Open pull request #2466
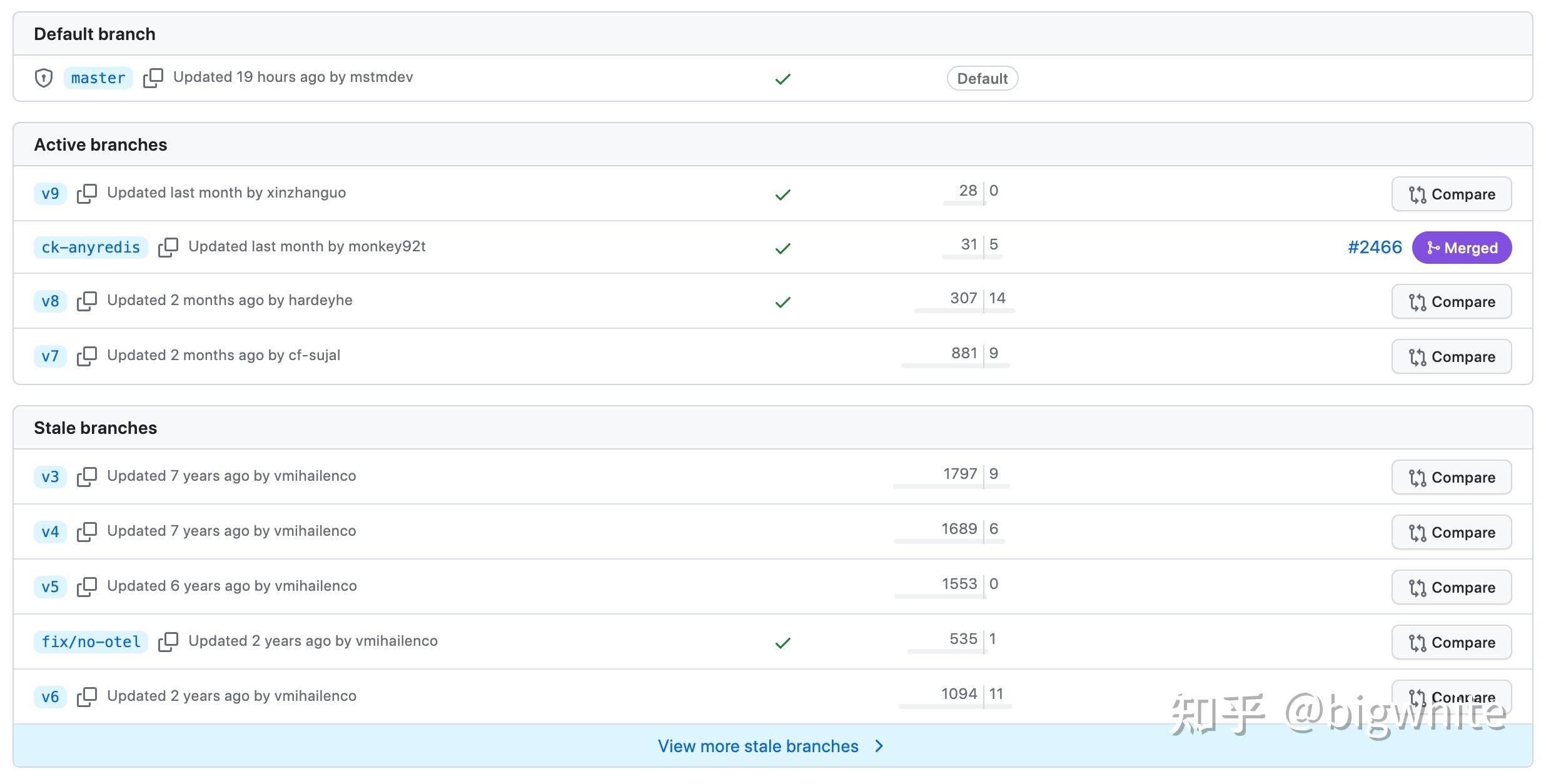The height and width of the screenshot is (784, 1546). pyautogui.click(x=1375, y=248)
